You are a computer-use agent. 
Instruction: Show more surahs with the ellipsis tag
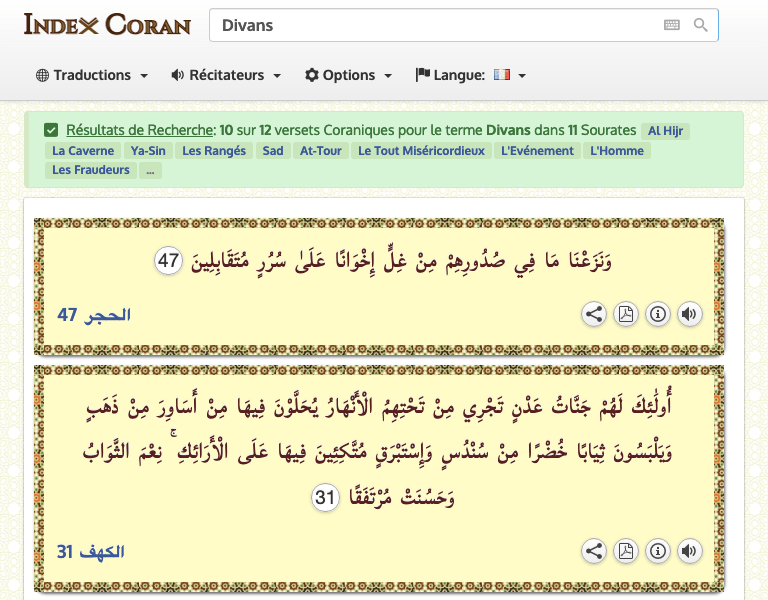click(x=150, y=170)
